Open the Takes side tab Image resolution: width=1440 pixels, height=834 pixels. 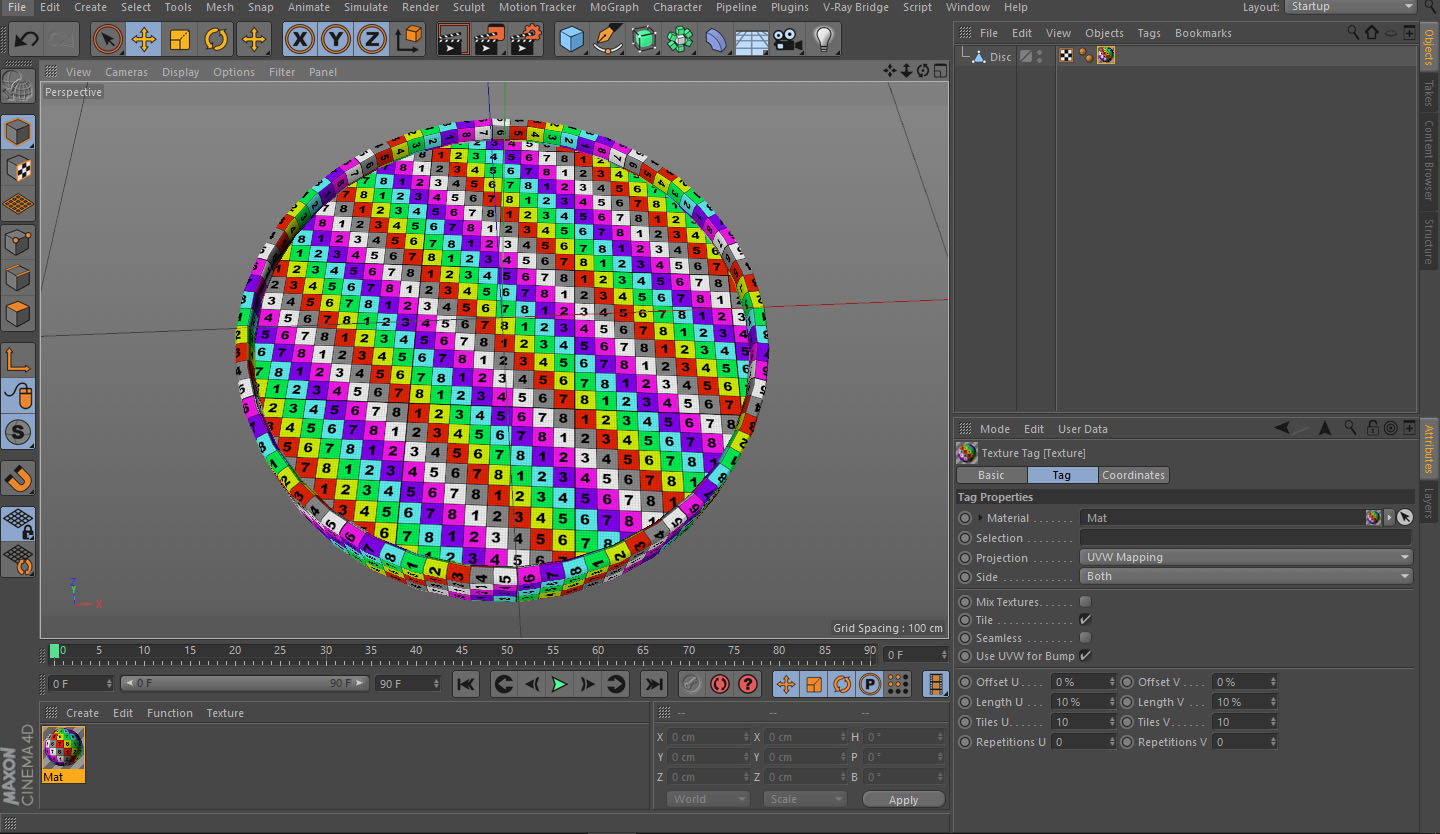coord(1428,93)
